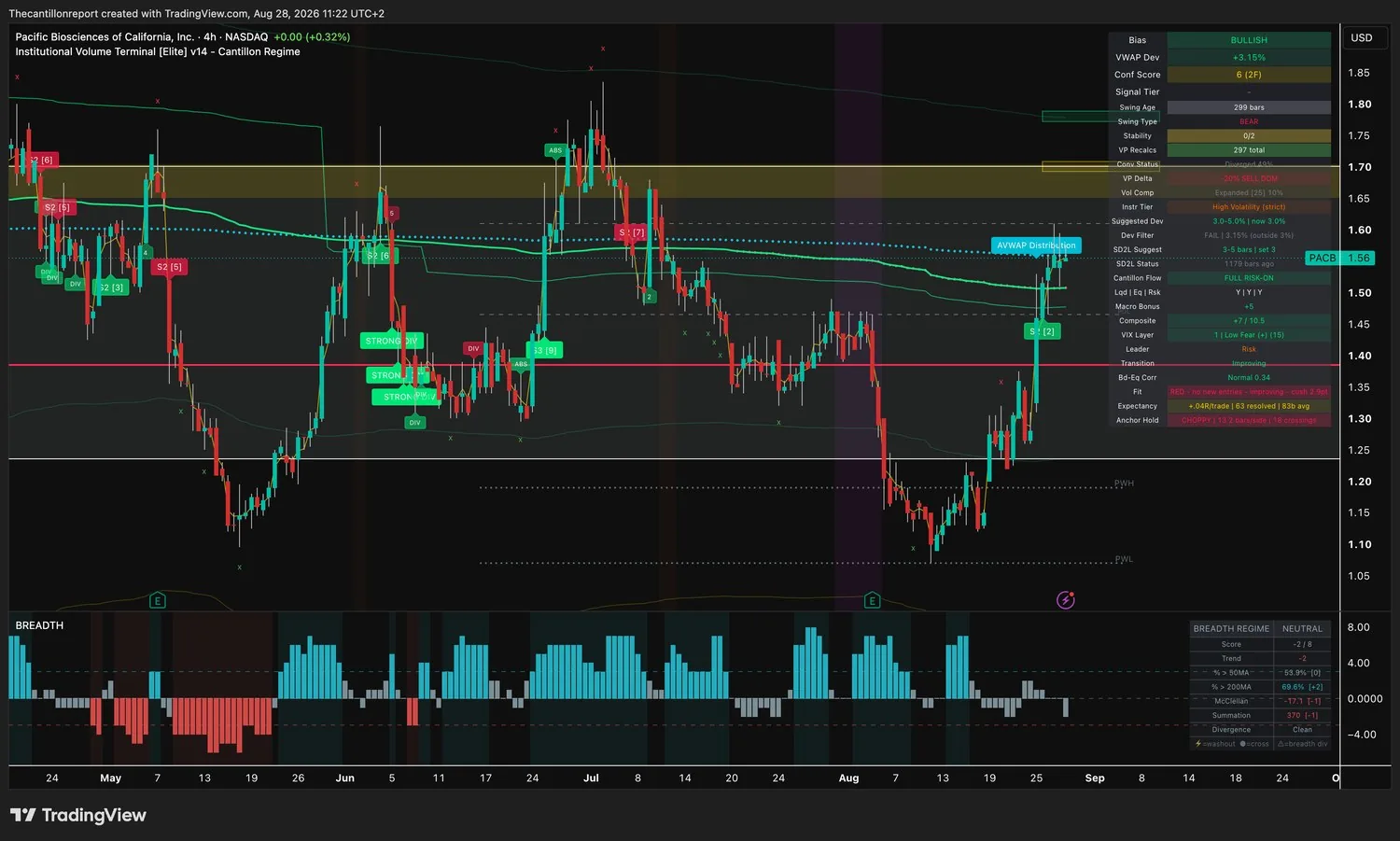
Task: Click the red DIV divergence tag
Action: (x=473, y=348)
